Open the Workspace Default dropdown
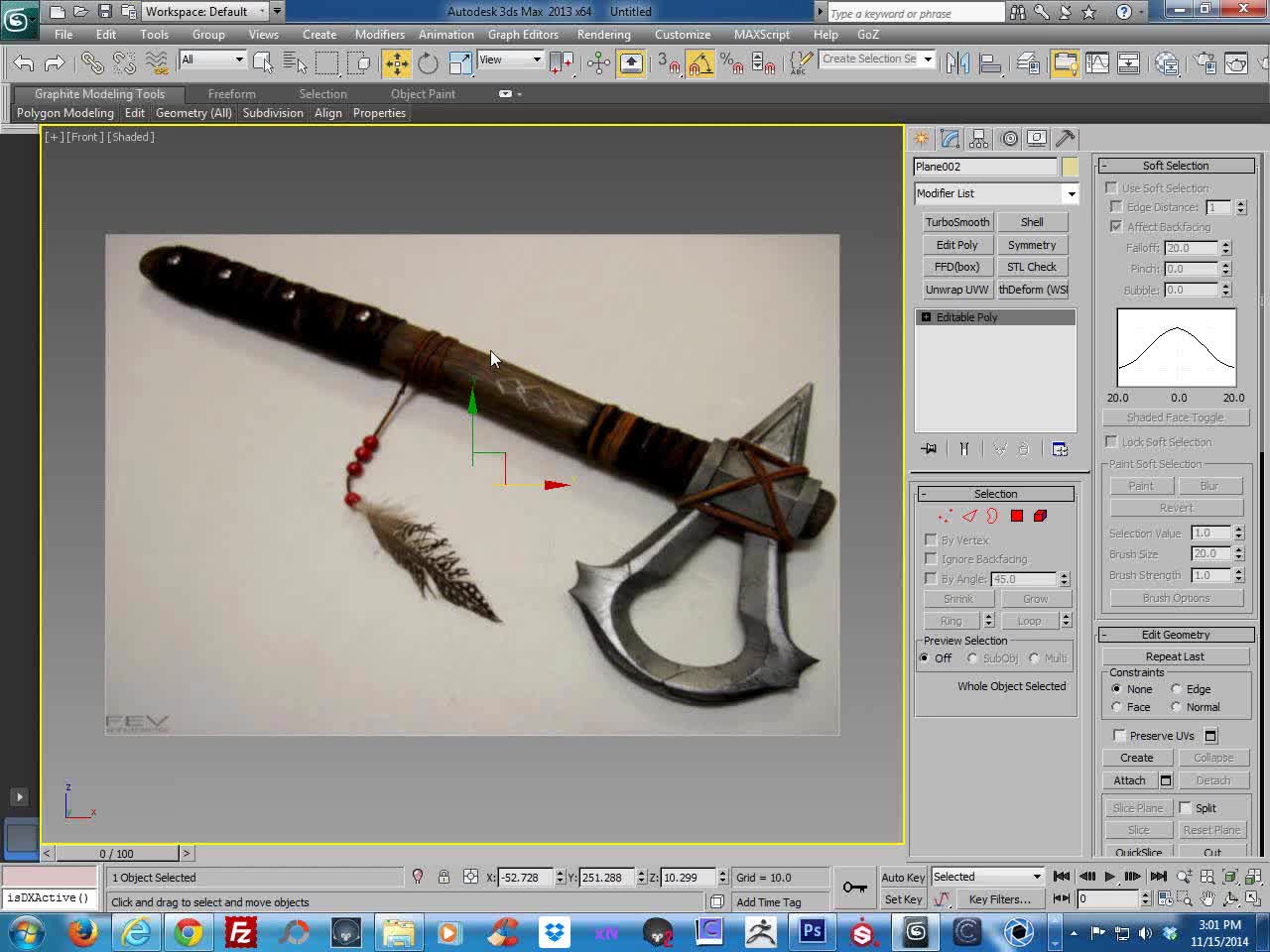Viewport: 1270px width, 952px height. [x=205, y=12]
